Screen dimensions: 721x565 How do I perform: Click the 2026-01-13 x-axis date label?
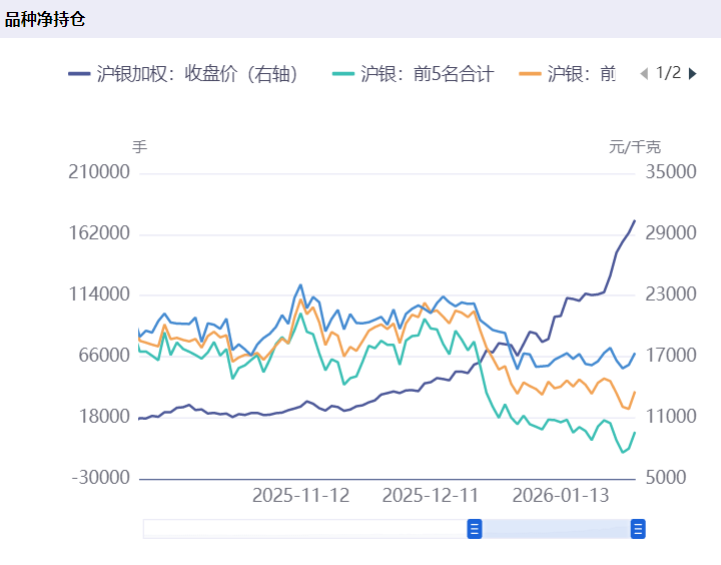point(561,496)
